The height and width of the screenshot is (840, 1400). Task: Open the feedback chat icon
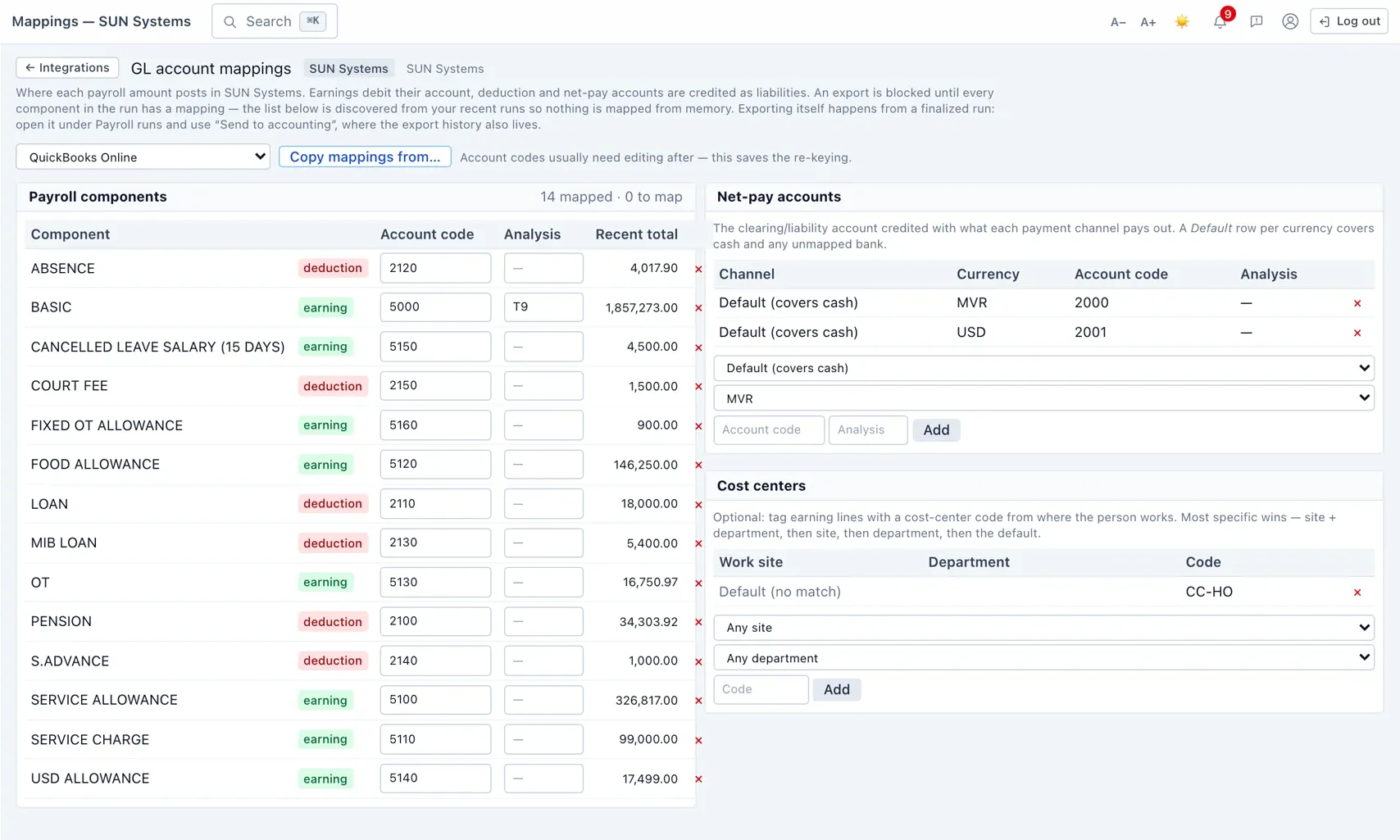[1256, 22]
